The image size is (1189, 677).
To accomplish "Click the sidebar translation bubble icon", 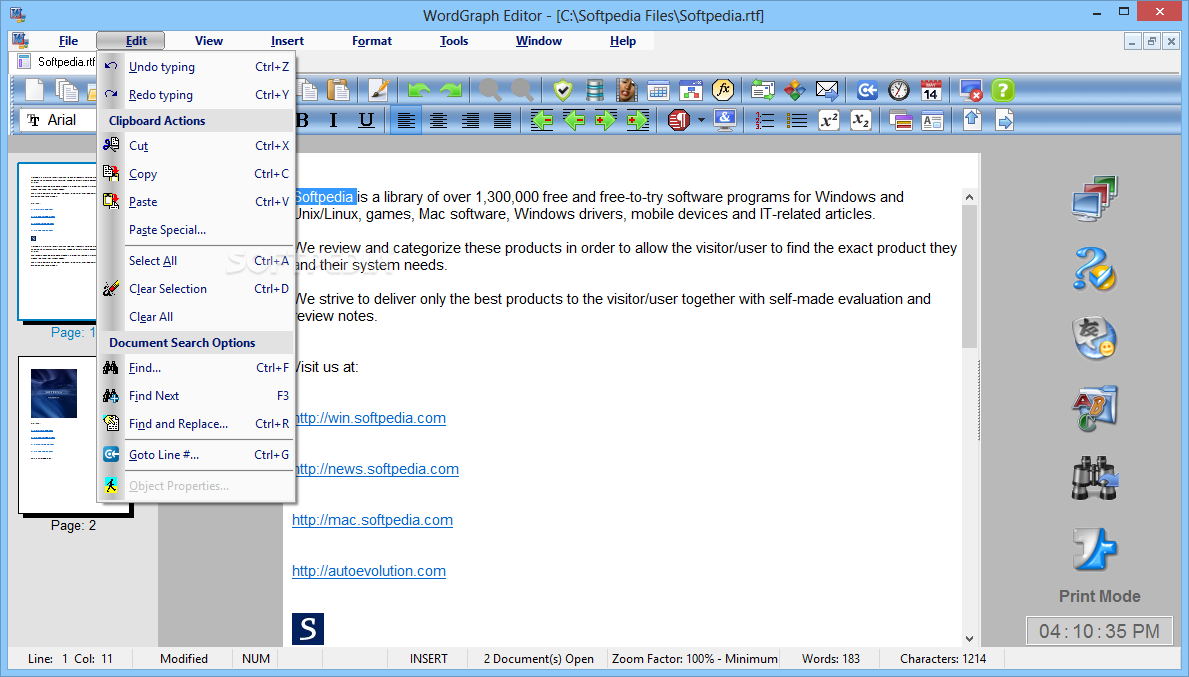I will pos(1095,338).
